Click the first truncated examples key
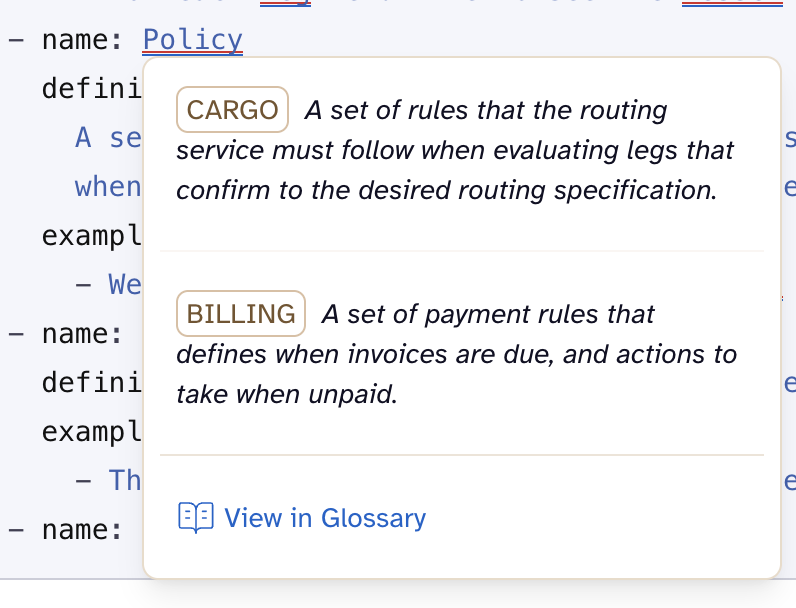The height and width of the screenshot is (608, 796). pyautogui.click(x=92, y=236)
